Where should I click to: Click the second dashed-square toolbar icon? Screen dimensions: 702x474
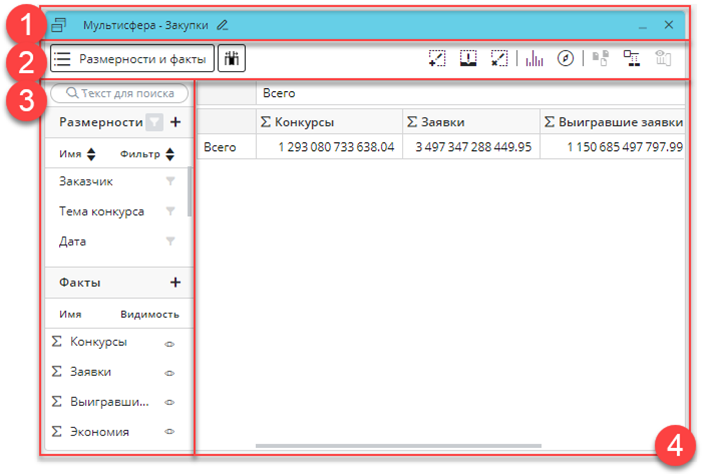tap(468, 59)
